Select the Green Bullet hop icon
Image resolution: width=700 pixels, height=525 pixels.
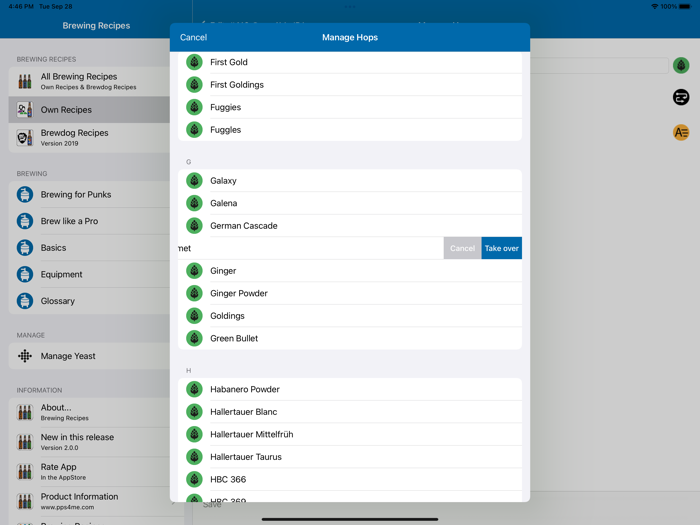pos(194,338)
